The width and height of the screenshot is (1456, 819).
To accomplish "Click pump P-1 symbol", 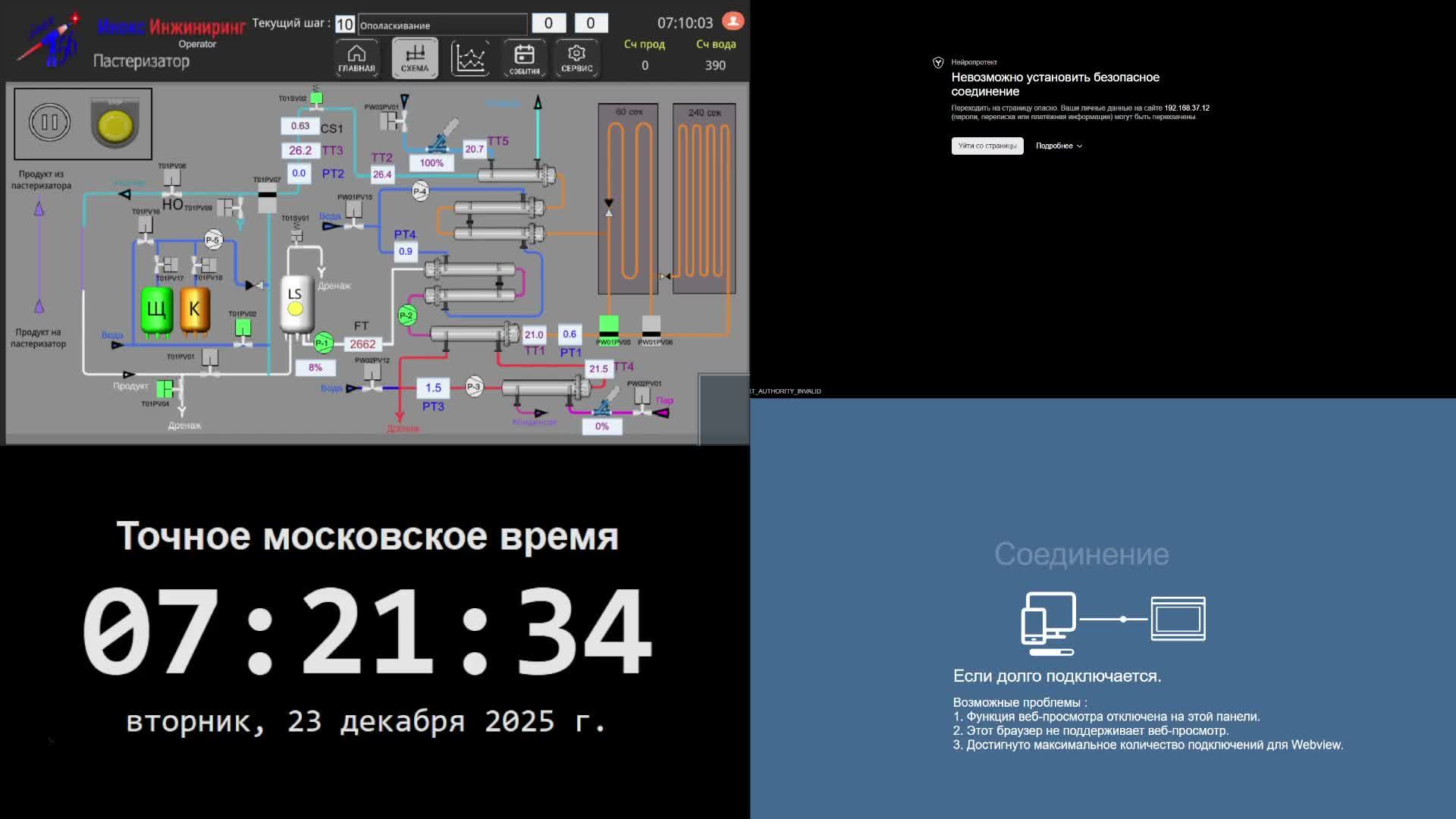I will [x=323, y=343].
